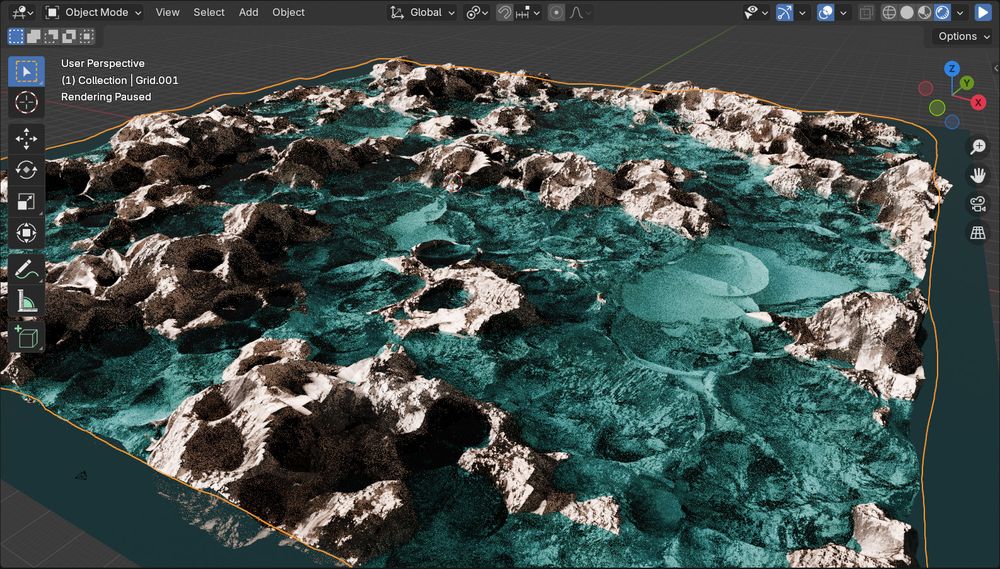Click the "(1) Collection | Grid.001" text

click(x=120, y=80)
